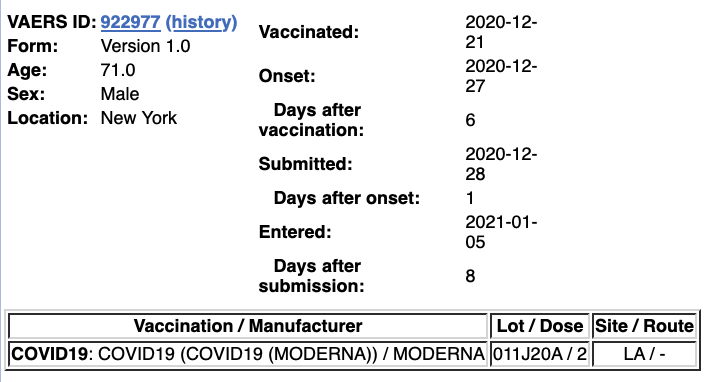
Task: Click the Location value New York
Action: pyautogui.click(x=139, y=118)
